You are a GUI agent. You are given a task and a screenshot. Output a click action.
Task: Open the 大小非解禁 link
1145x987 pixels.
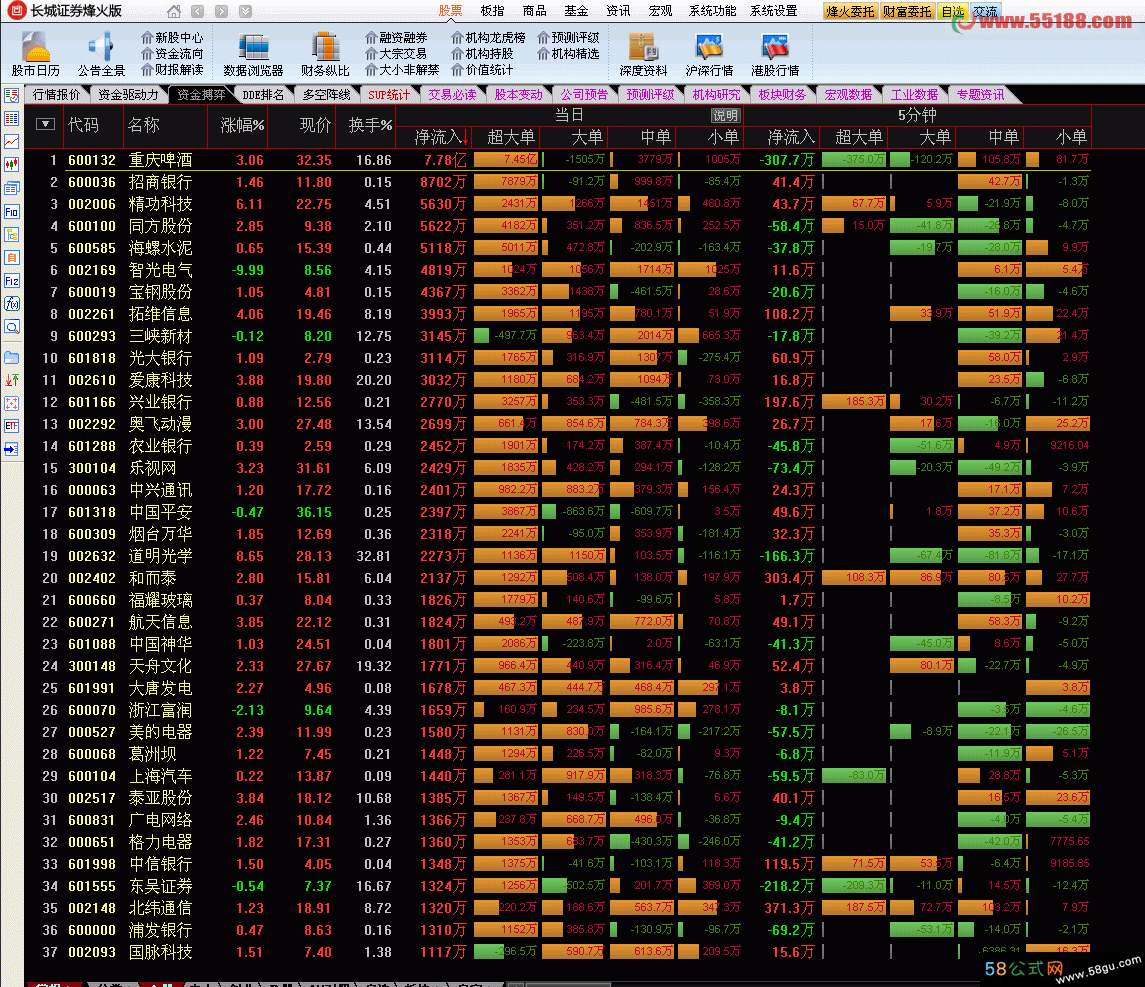coord(402,69)
